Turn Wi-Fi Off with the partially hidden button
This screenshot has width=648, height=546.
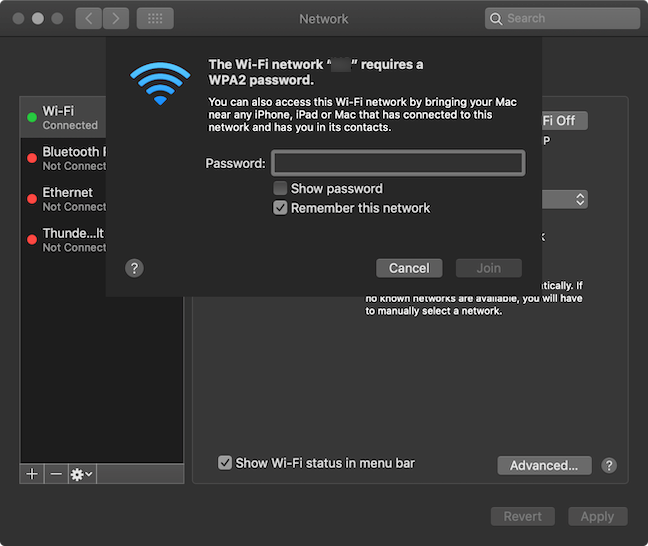[564, 121]
